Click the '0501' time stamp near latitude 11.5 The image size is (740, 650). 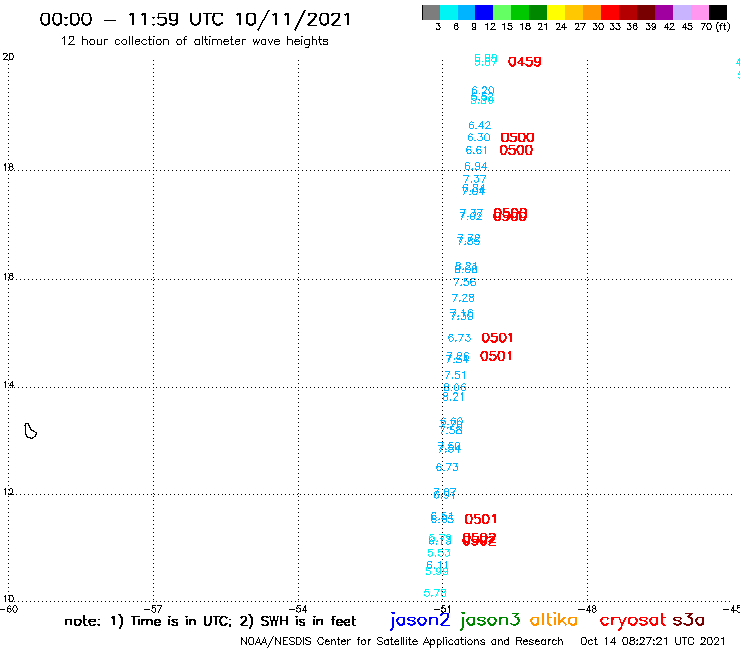(x=480, y=519)
